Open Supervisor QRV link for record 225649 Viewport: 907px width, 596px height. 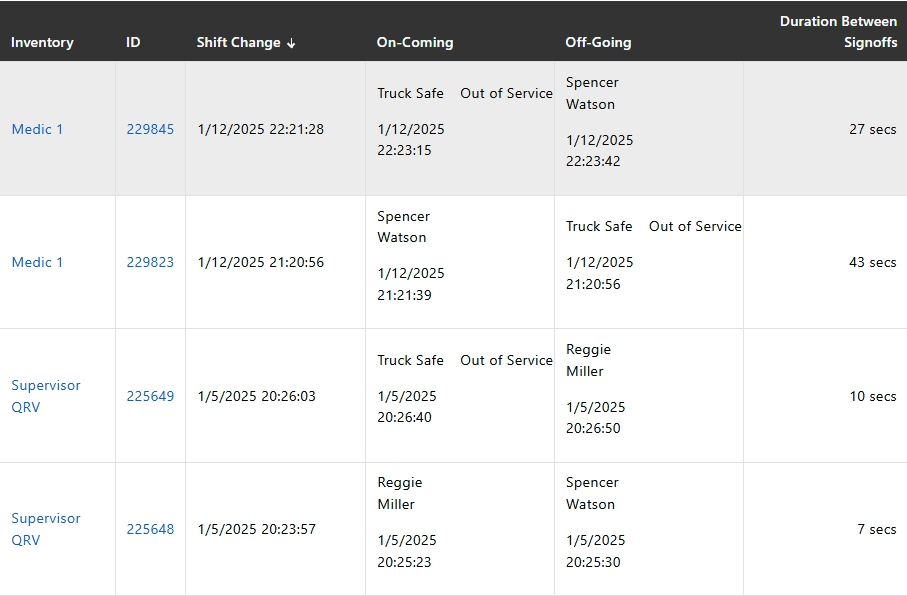[46, 396]
